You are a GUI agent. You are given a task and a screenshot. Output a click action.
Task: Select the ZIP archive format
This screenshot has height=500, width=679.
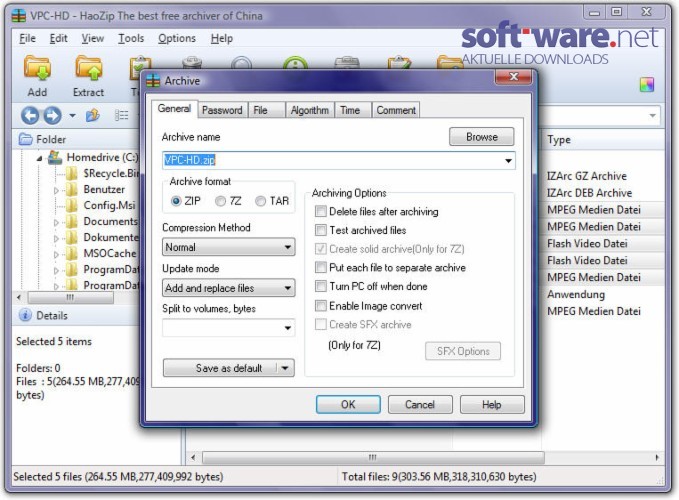pos(176,201)
